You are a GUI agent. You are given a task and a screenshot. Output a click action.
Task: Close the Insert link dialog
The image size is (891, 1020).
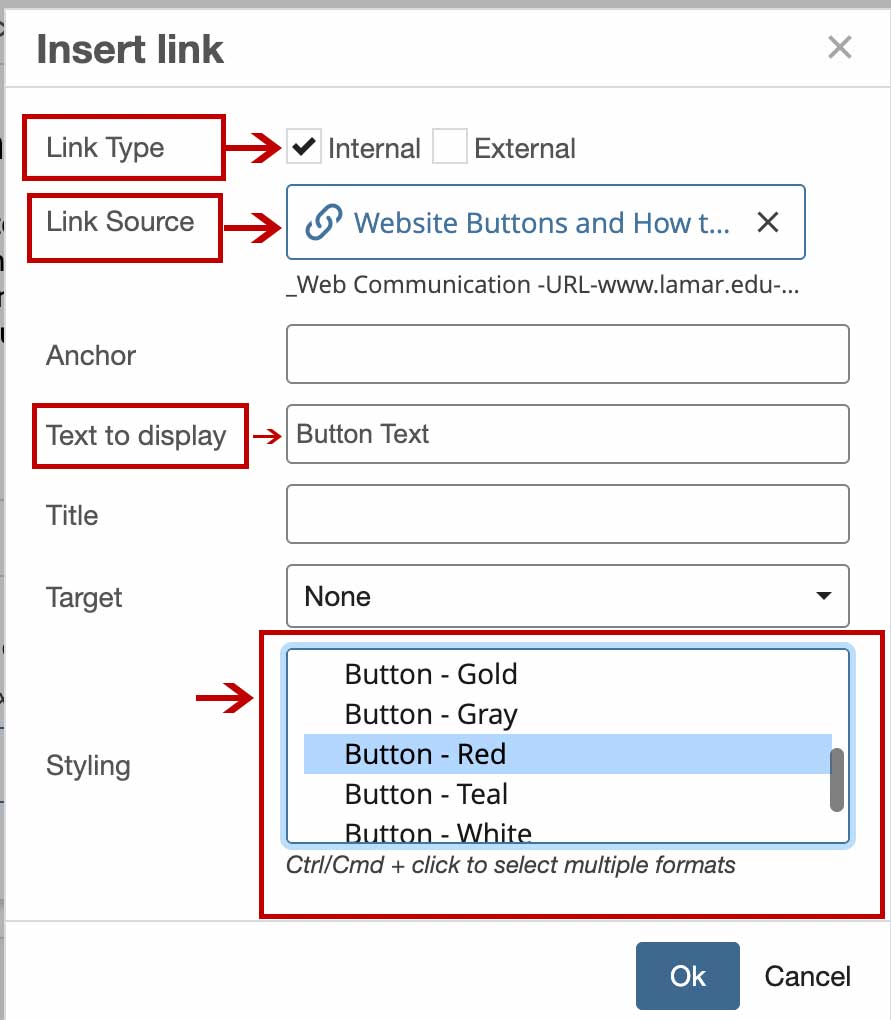tap(839, 47)
